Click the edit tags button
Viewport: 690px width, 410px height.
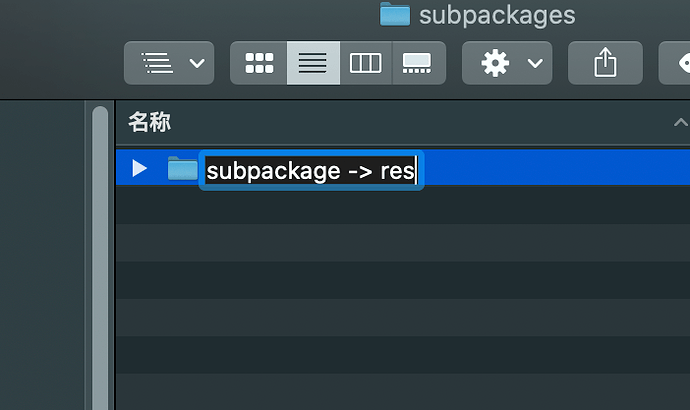676,63
